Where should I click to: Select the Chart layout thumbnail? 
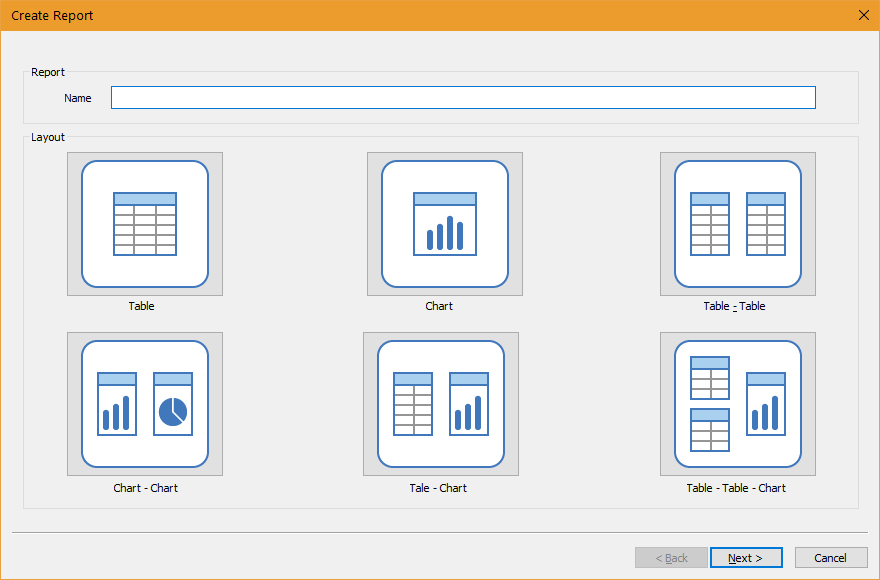coord(444,223)
